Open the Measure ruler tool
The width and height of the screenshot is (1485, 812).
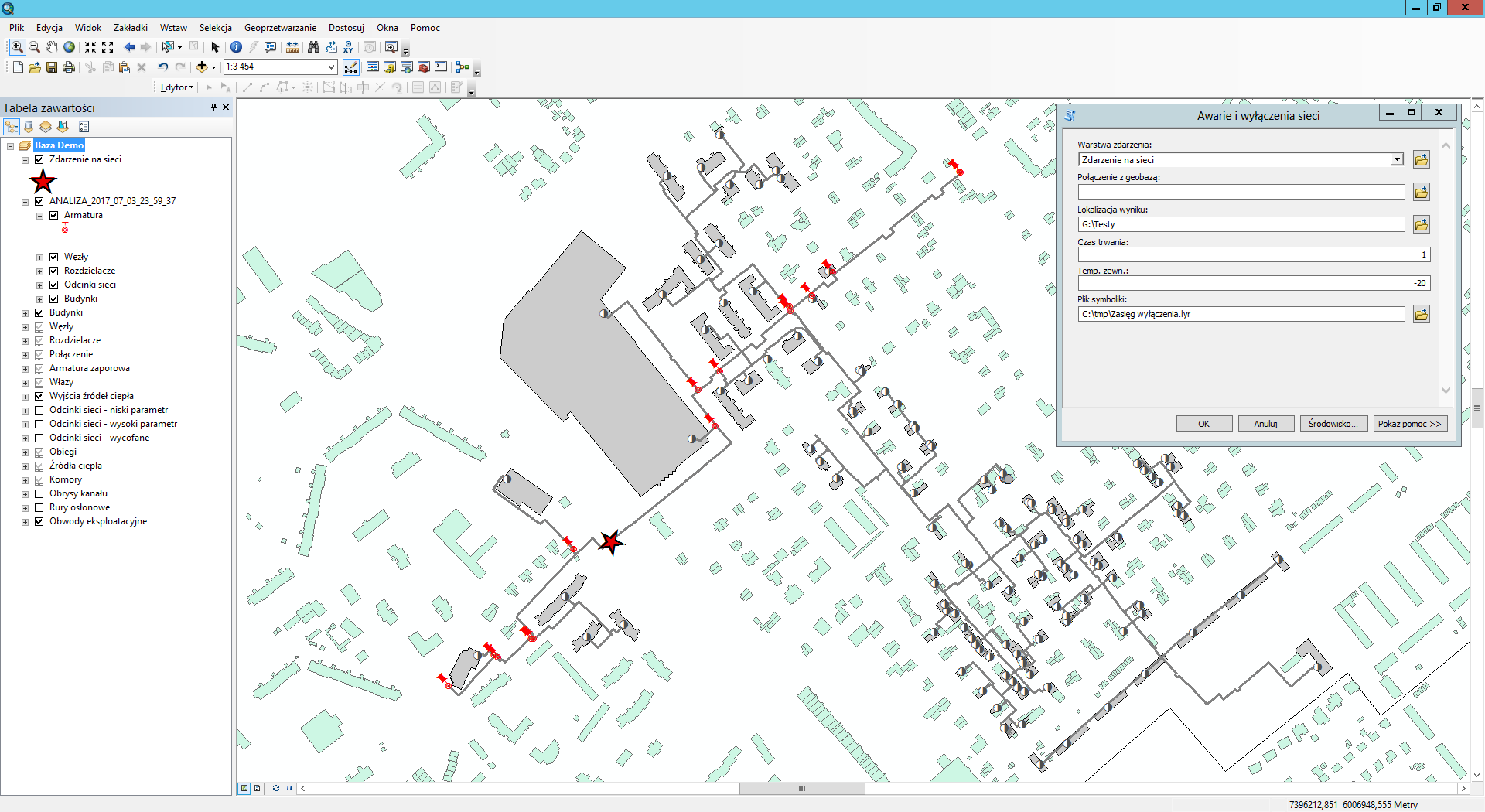(292, 47)
